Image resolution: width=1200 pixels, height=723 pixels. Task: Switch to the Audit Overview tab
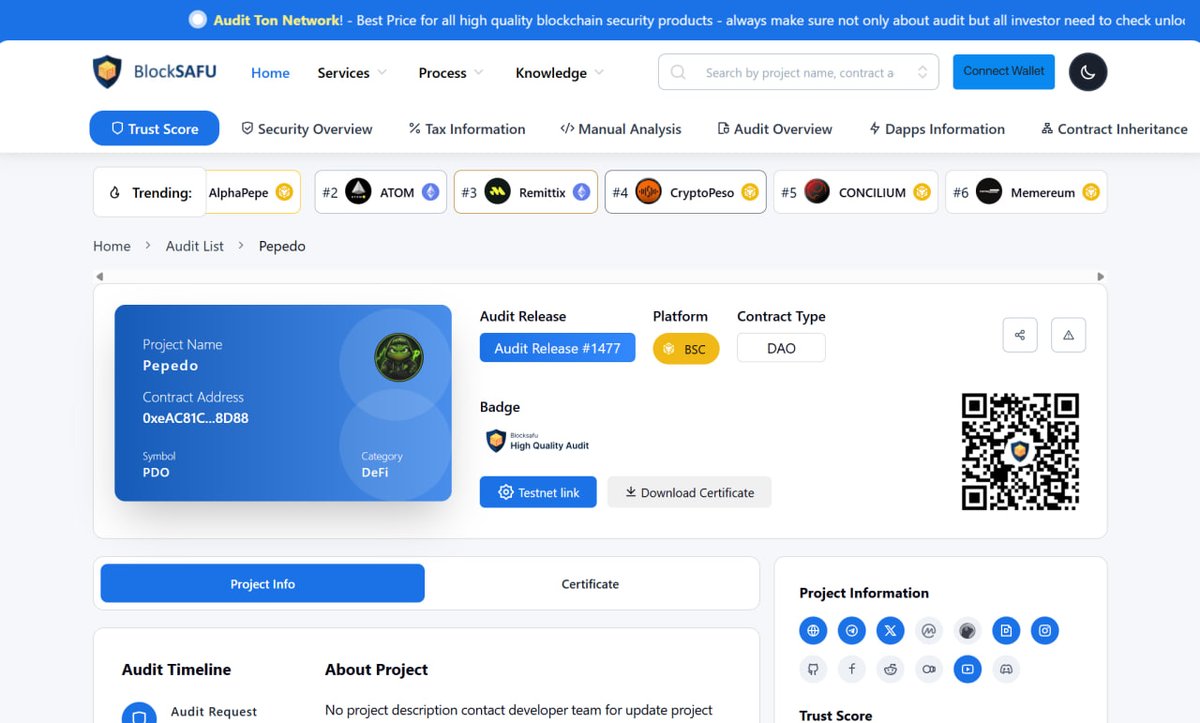(x=775, y=129)
